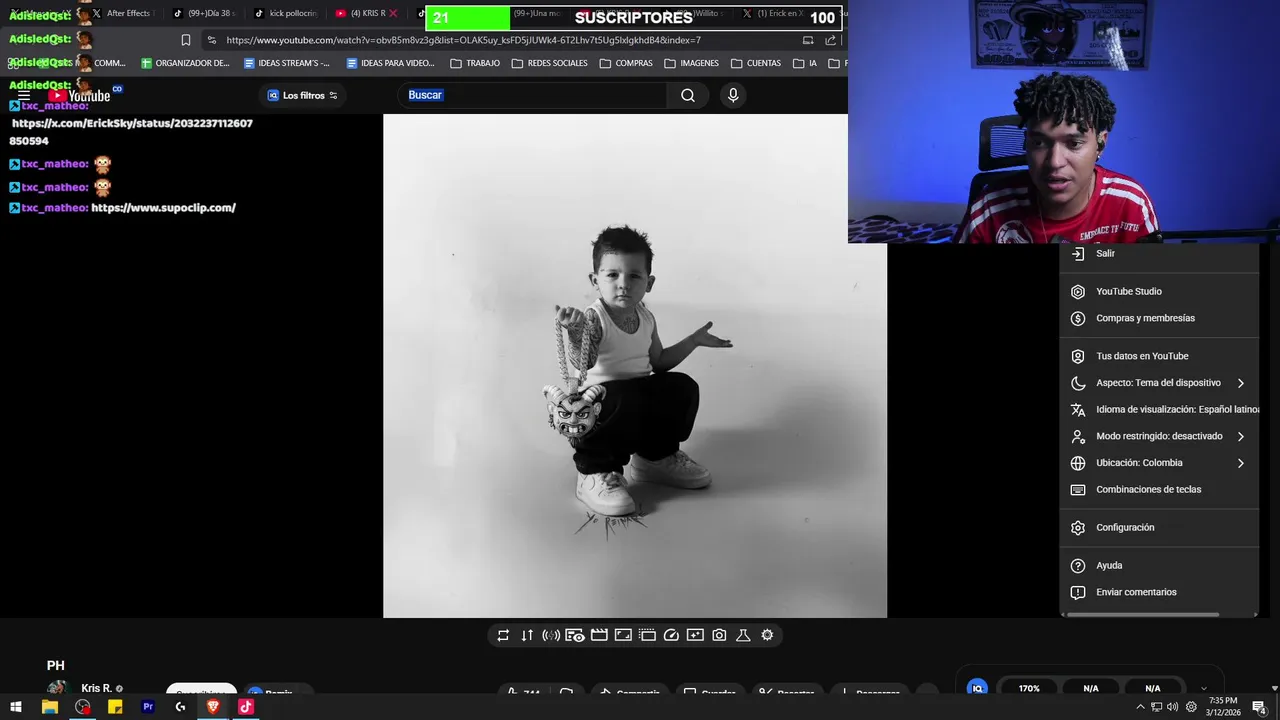The height and width of the screenshot is (720, 1280).
Task: Select Salir in account menu
Action: point(1160,254)
